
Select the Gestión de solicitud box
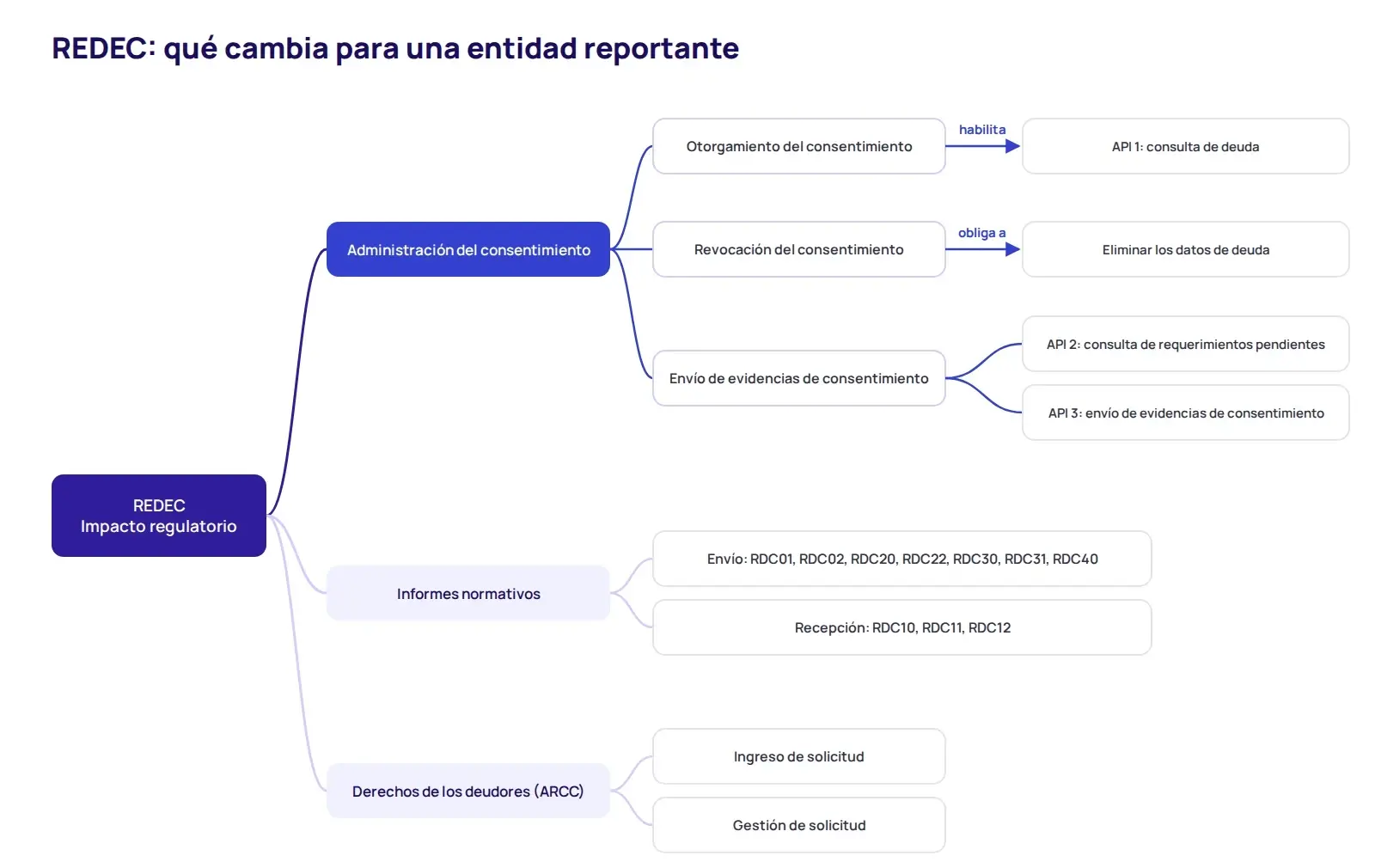coord(799,825)
